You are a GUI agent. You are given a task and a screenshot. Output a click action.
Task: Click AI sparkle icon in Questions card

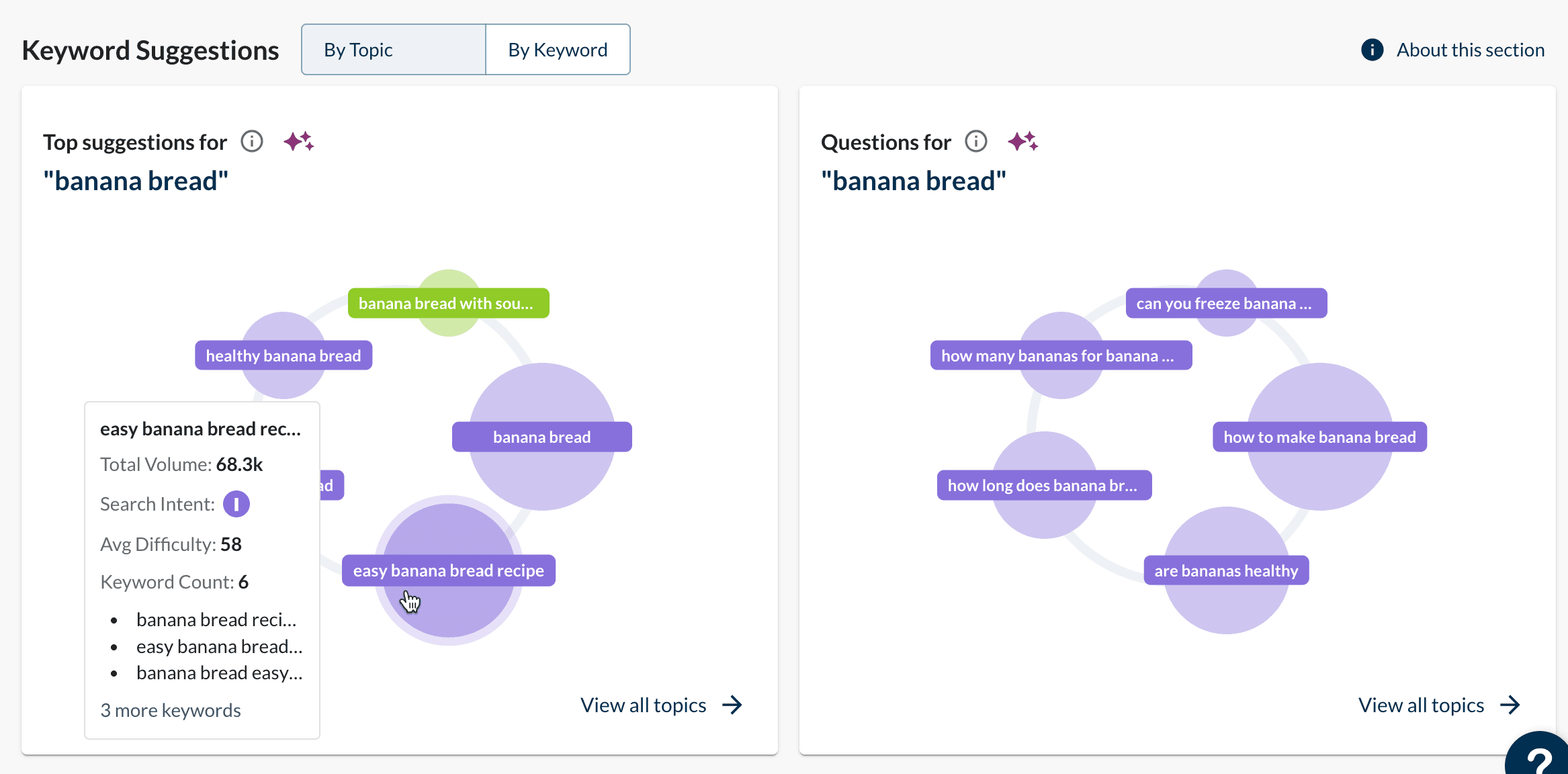(1022, 142)
